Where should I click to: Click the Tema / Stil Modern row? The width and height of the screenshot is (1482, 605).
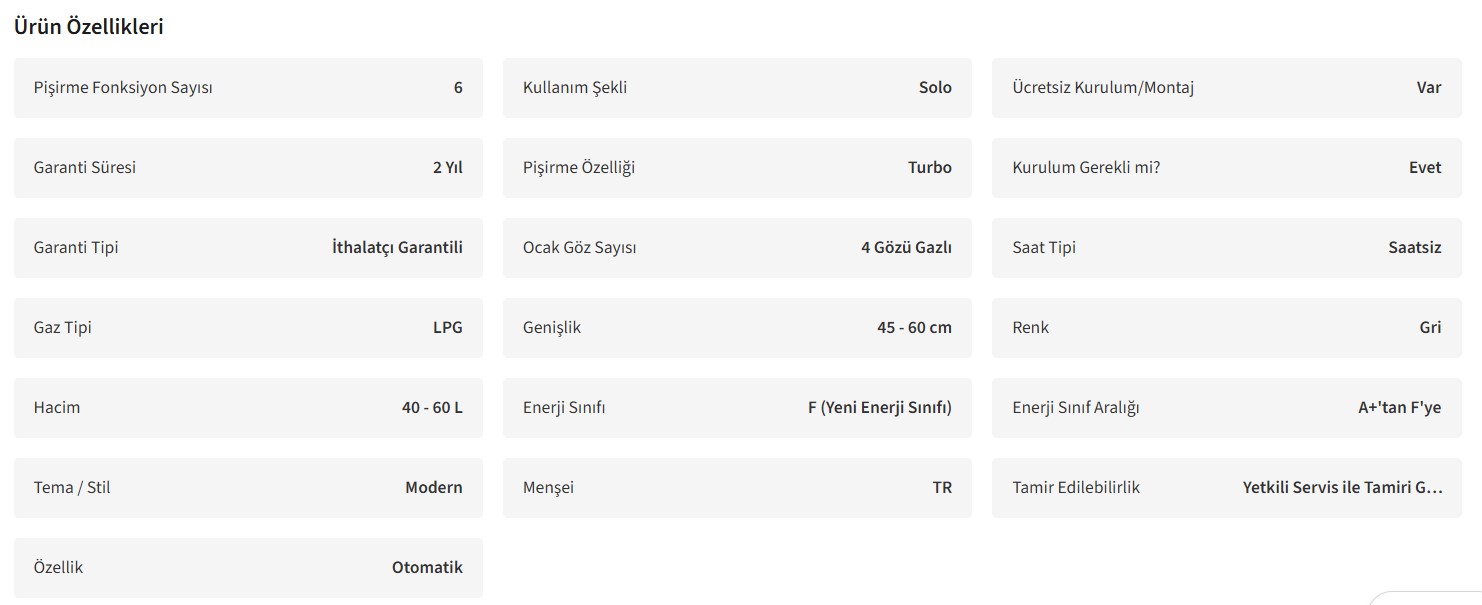click(248, 488)
